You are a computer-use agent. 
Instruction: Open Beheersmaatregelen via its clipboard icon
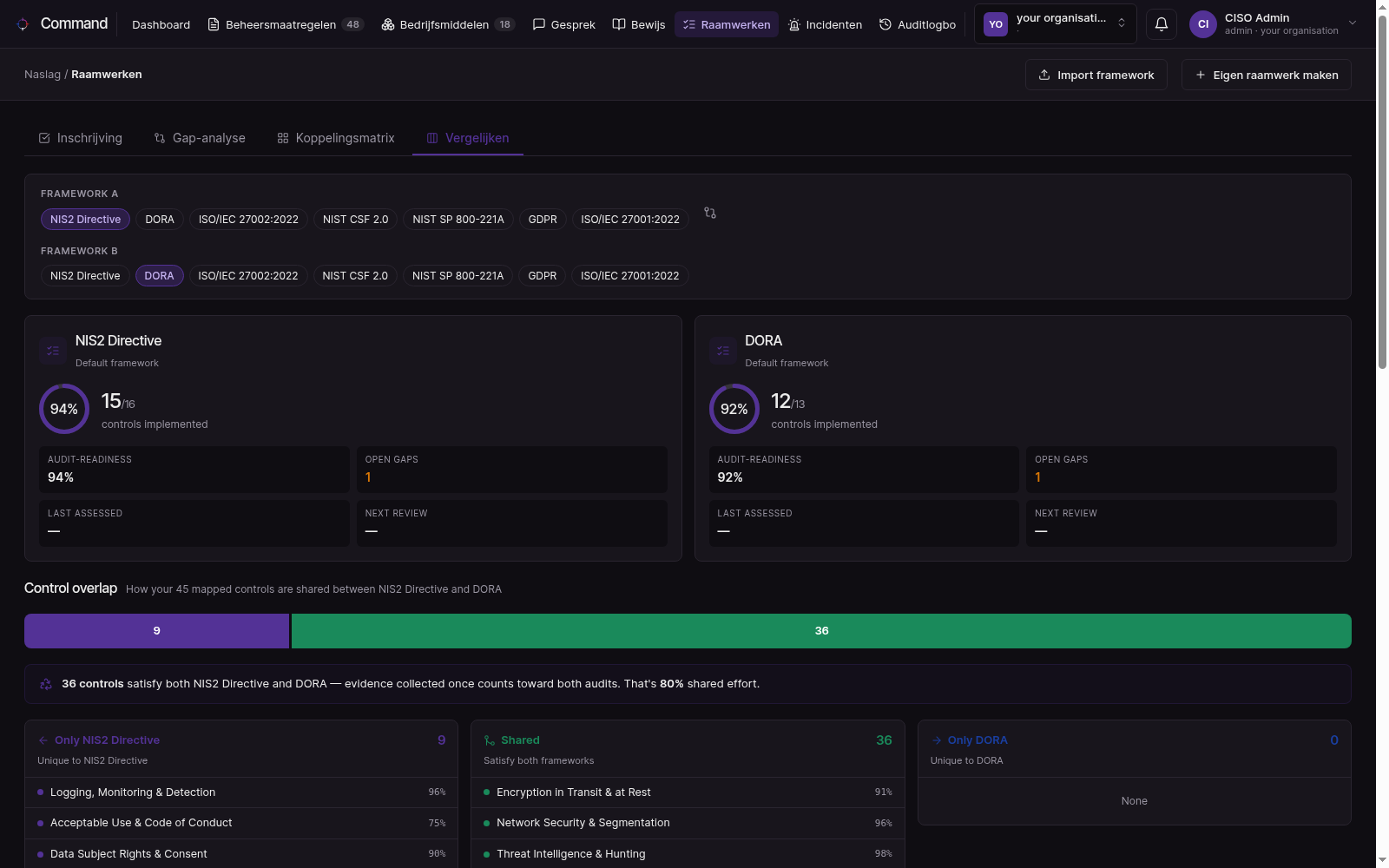(214, 24)
